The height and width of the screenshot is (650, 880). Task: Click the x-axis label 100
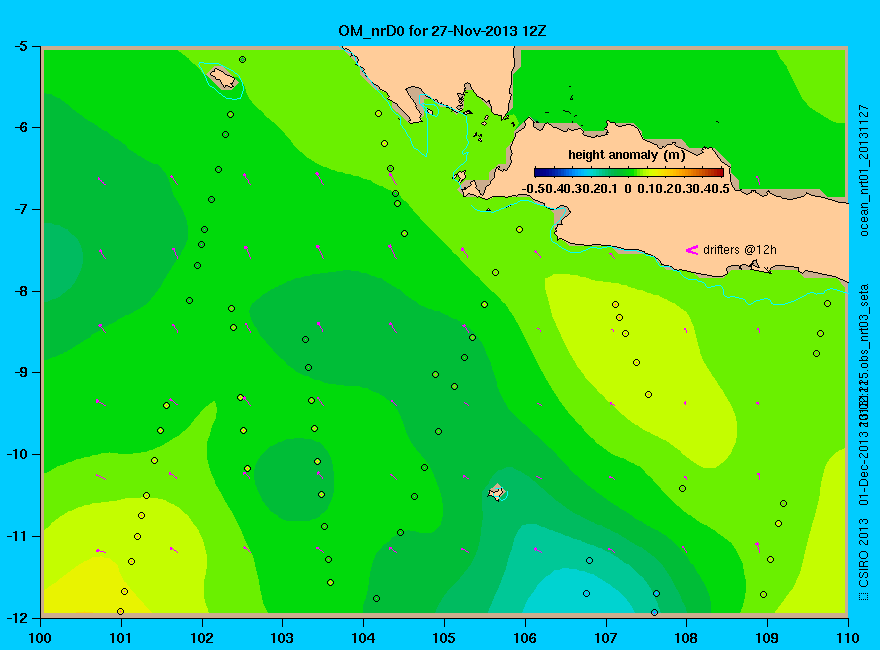pyautogui.click(x=40, y=638)
